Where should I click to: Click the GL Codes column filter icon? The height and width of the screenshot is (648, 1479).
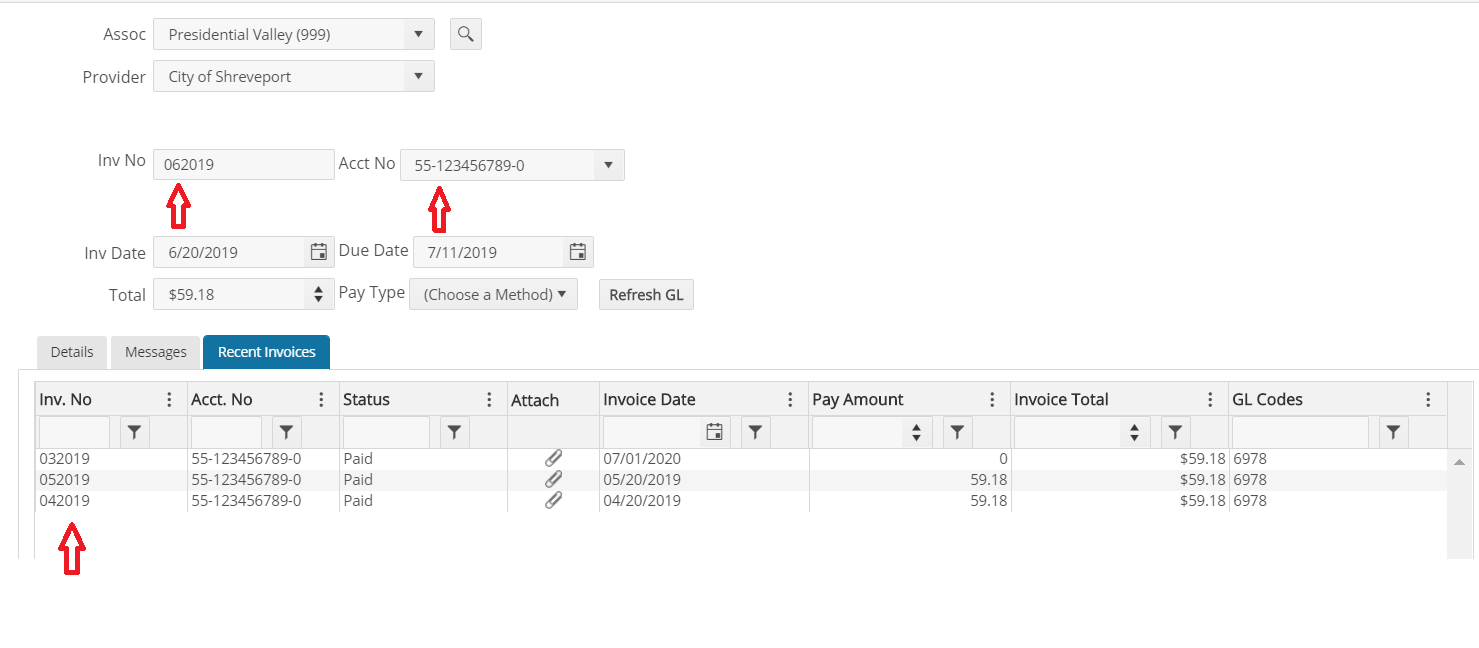click(1394, 432)
